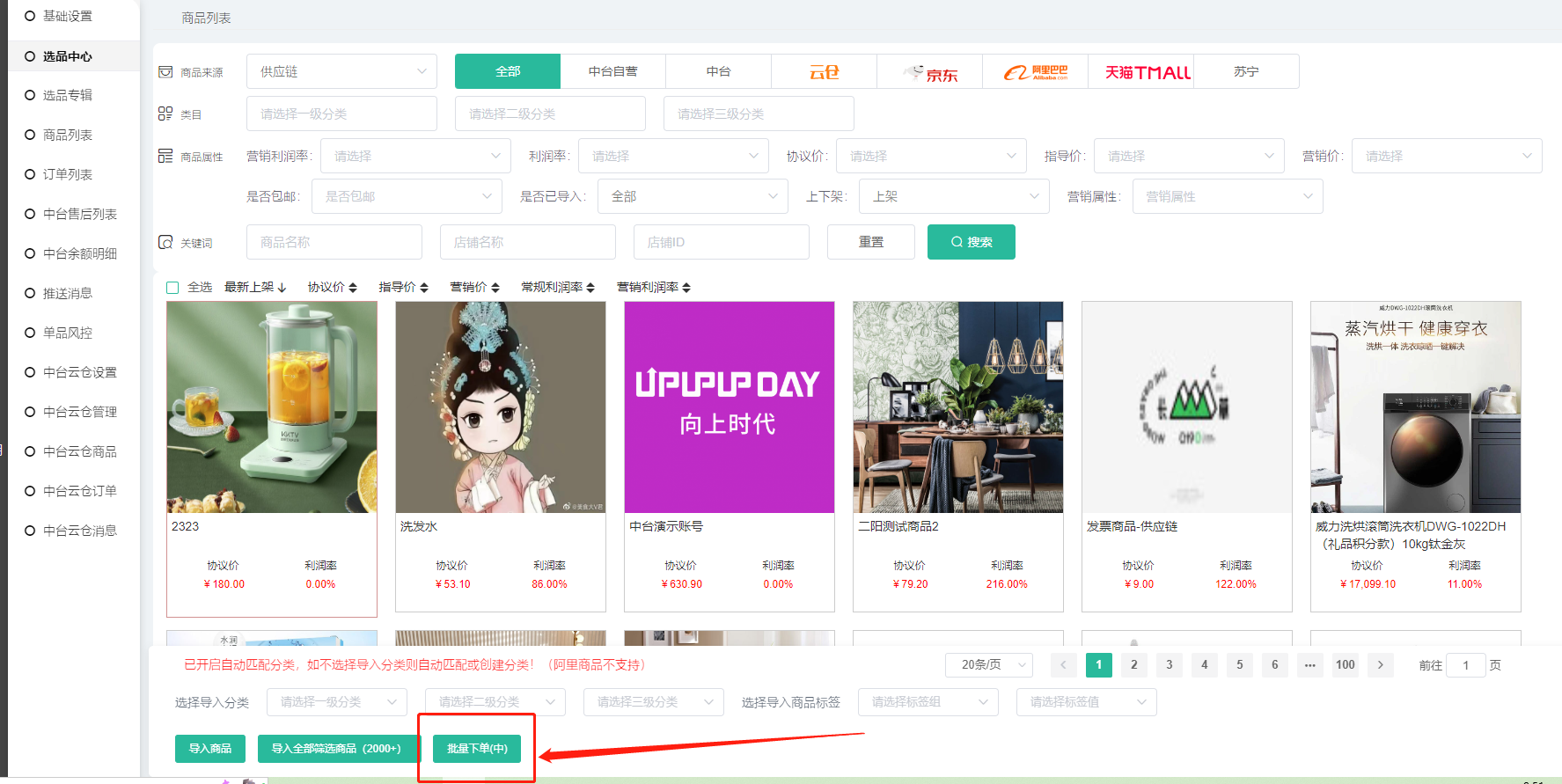
Task: Open the 2323 juicer product thumbnail
Action: coord(272,407)
